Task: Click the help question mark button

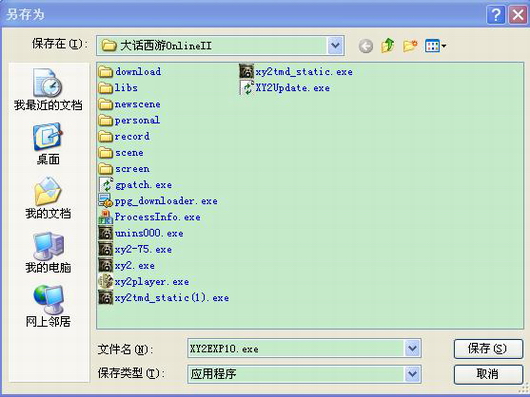Action: point(496,15)
